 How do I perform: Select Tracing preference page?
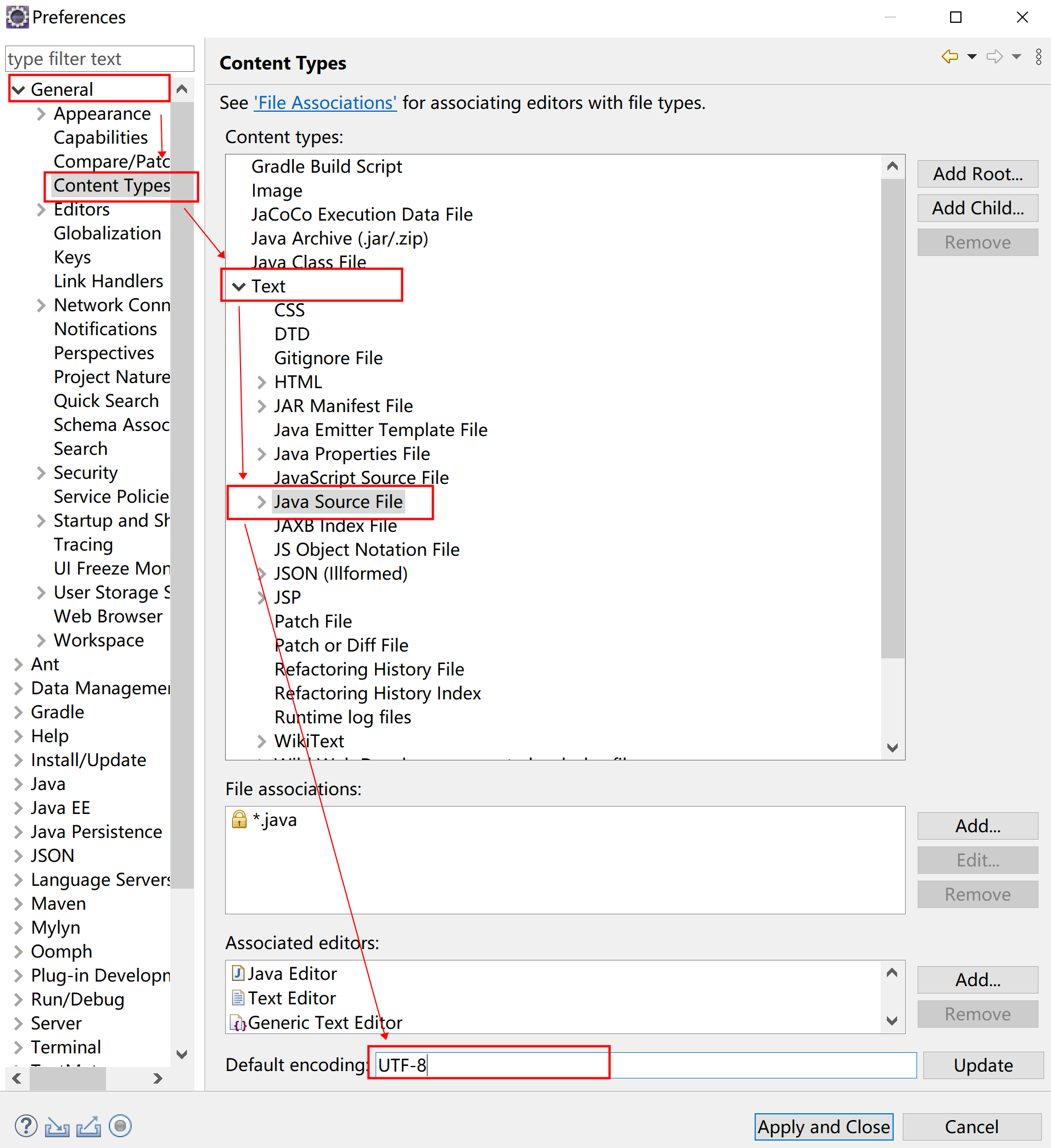coord(83,545)
